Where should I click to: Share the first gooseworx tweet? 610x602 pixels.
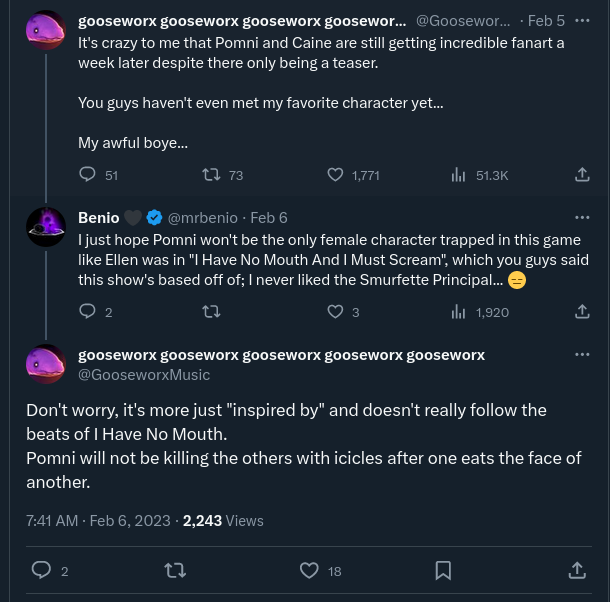tap(582, 175)
